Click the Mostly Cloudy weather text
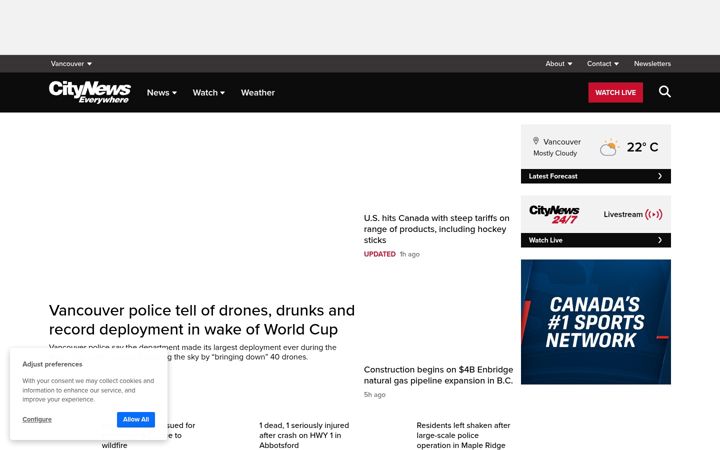The image size is (720, 450). (x=555, y=153)
